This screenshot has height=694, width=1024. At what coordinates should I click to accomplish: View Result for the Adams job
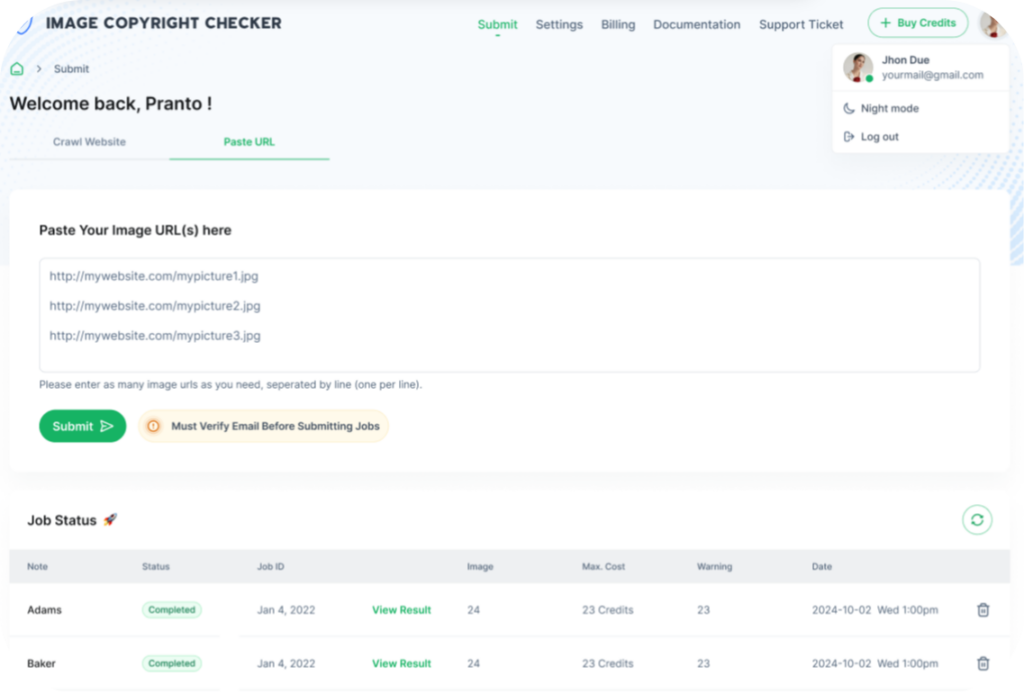(x=401, y=610)
